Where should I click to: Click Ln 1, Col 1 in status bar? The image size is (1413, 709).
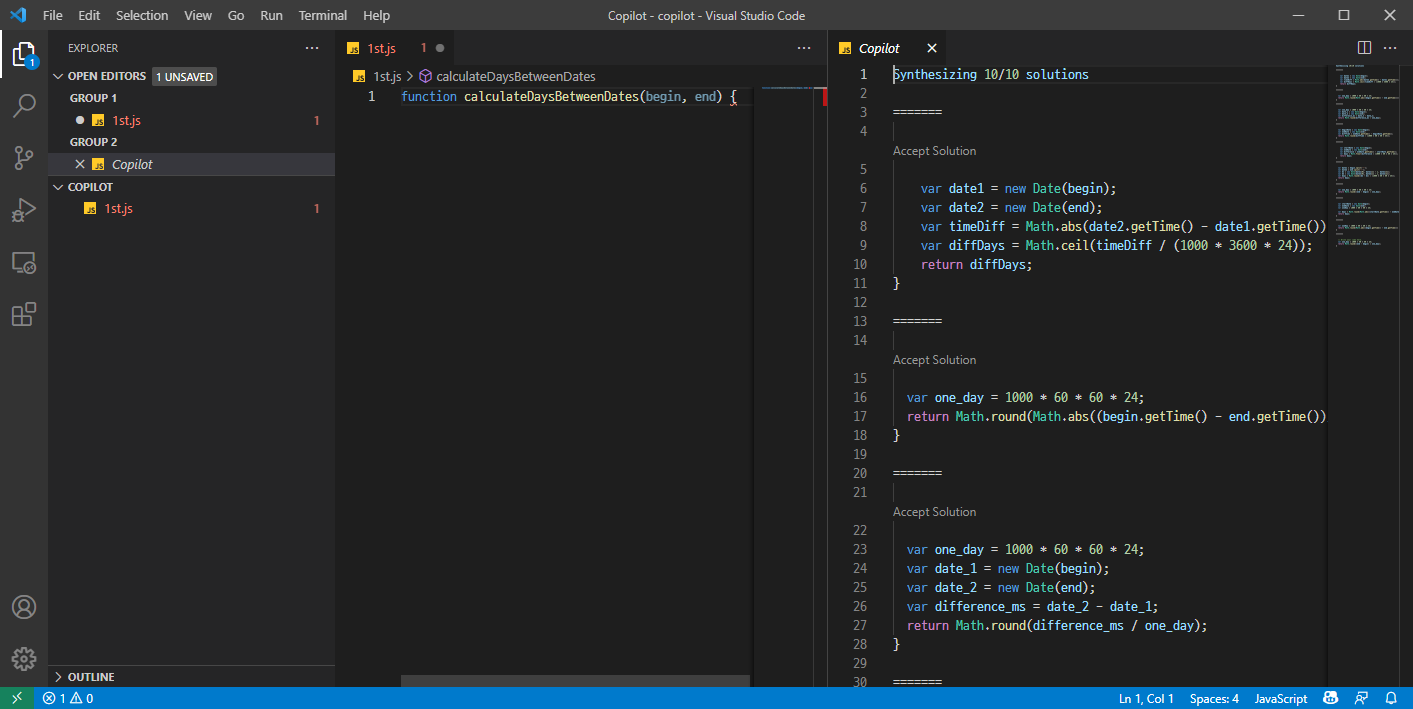[1147, 698]
